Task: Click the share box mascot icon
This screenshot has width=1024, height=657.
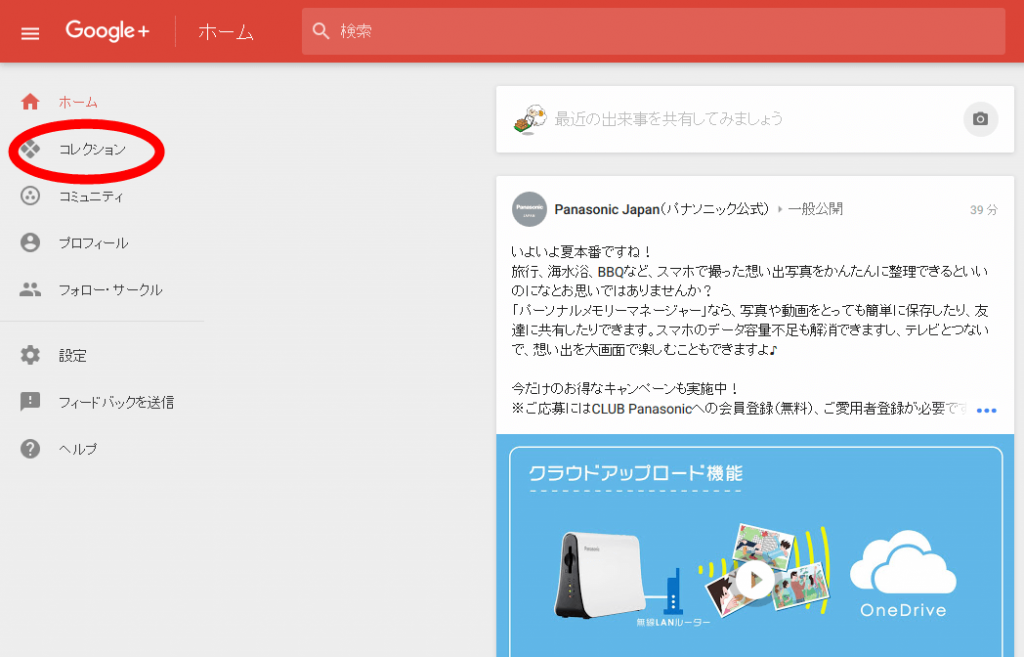Action: click(530, 120)
